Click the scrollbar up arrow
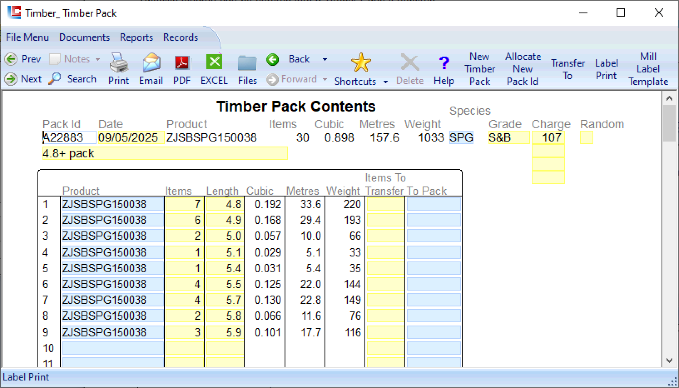679x388 pixels. coord(669,99)
